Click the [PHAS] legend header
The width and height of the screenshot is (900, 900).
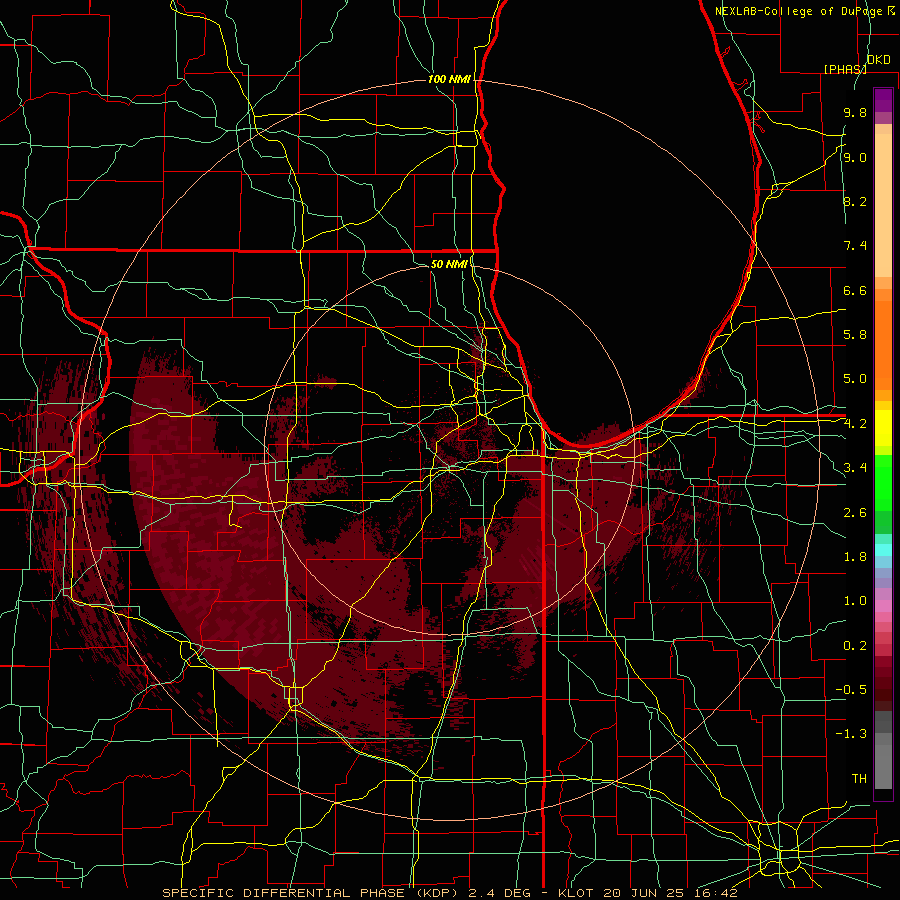click(x=845, y=69)
